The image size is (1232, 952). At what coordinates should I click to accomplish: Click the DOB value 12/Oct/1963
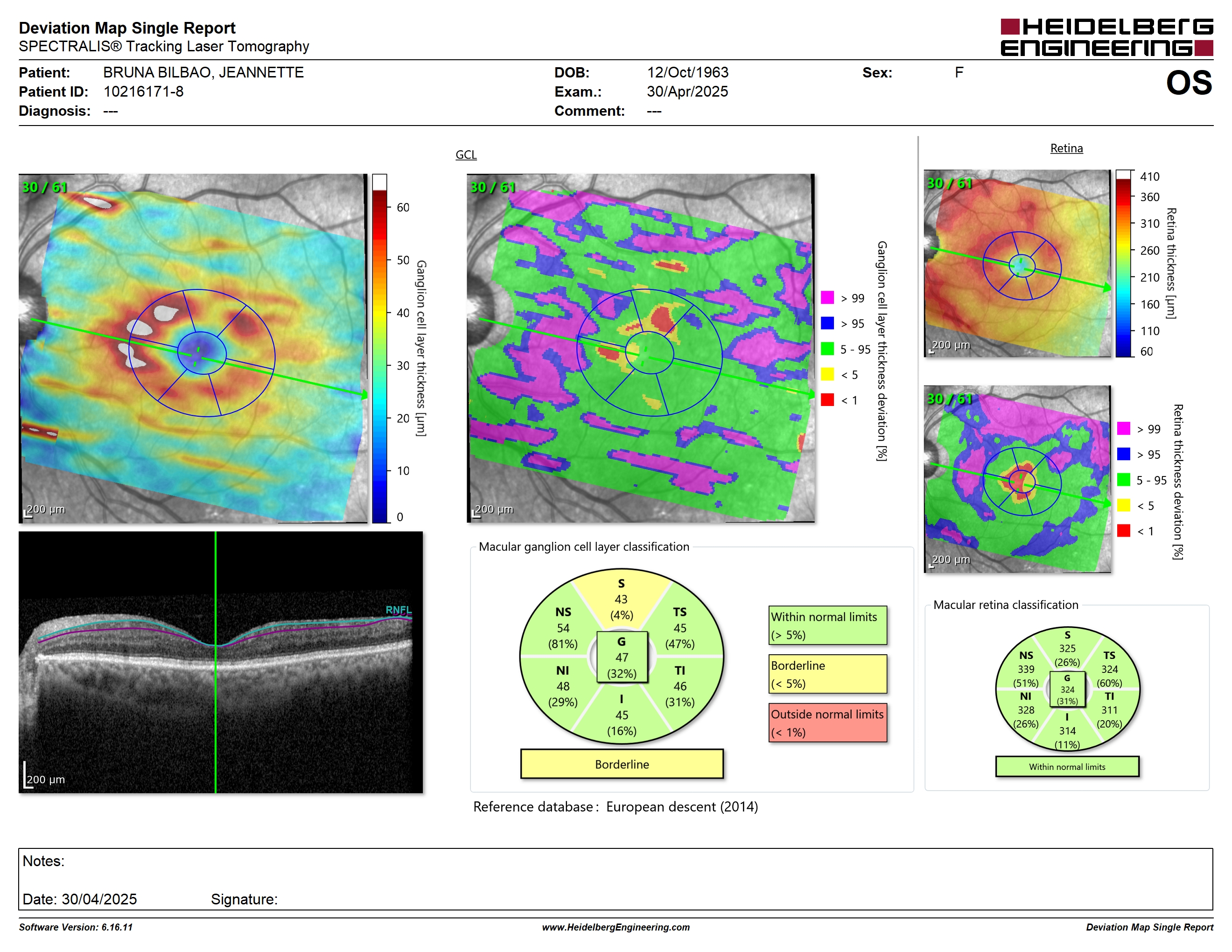(x=688, y=72)
